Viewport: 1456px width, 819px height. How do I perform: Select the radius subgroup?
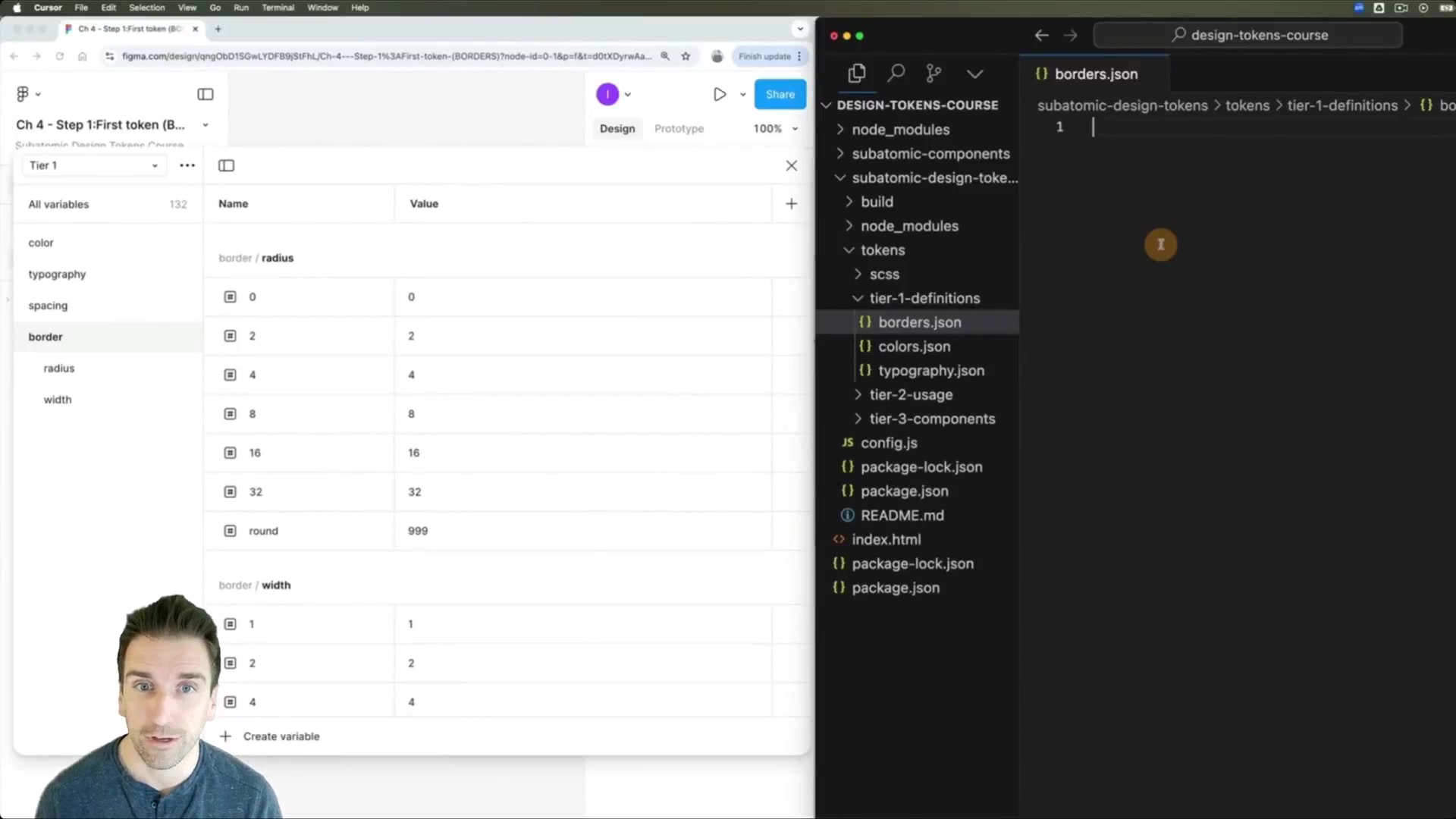(108, 369)
